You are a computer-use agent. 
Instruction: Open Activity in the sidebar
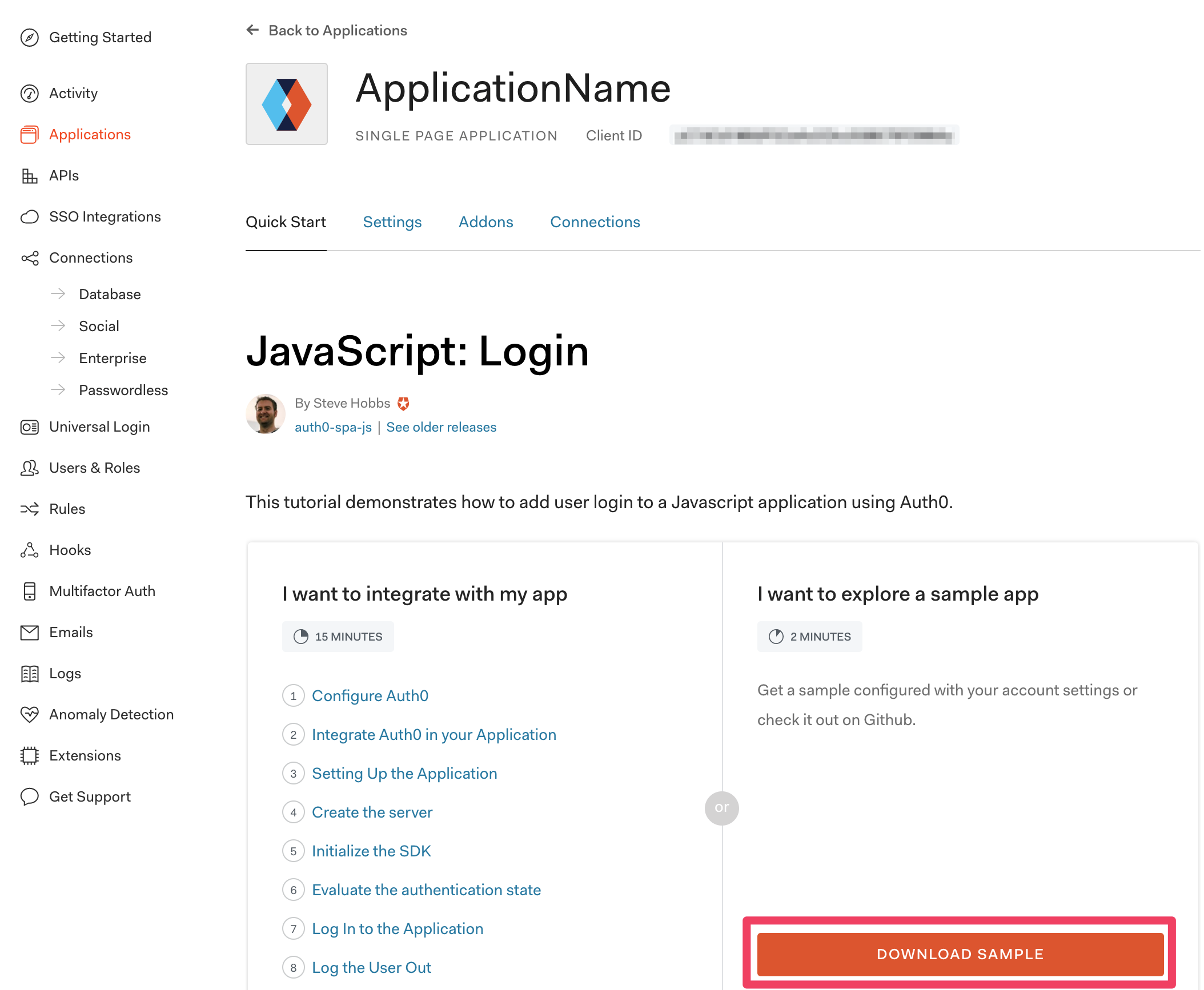pos(73,94)
